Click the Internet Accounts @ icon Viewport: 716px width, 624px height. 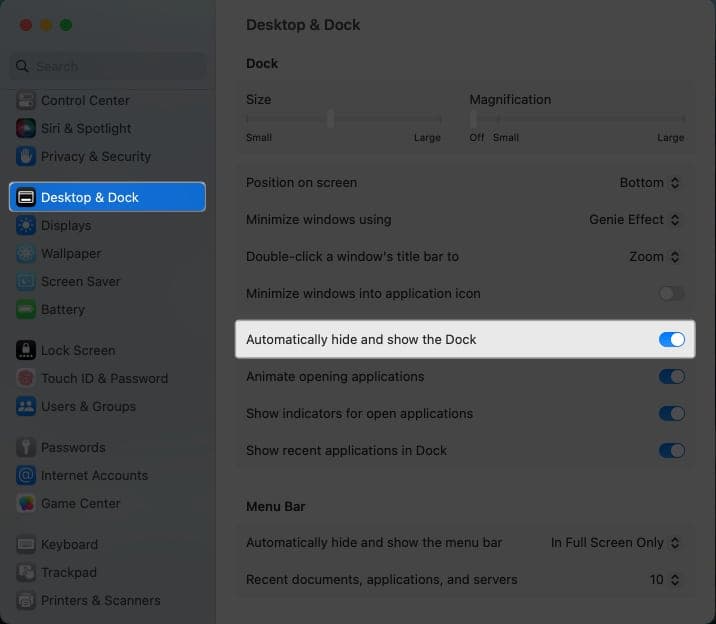click(26, 475)
